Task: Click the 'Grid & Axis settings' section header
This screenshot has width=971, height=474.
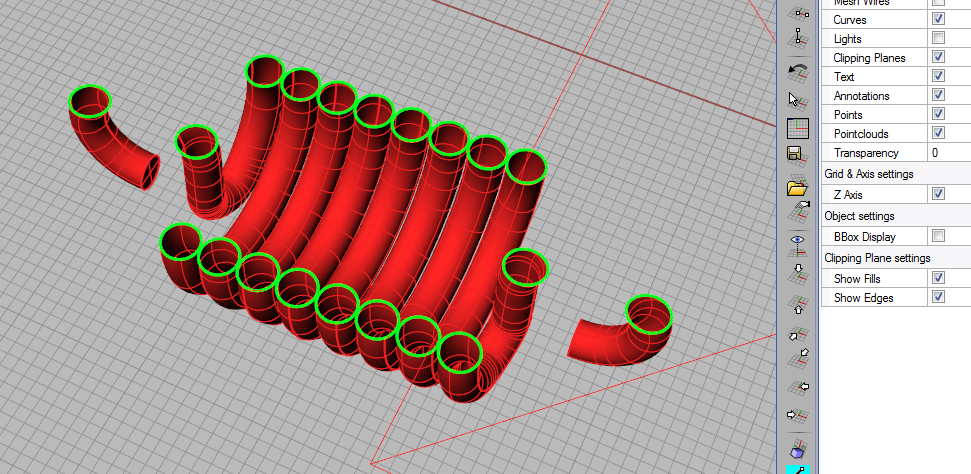Action: click(868, 174)
